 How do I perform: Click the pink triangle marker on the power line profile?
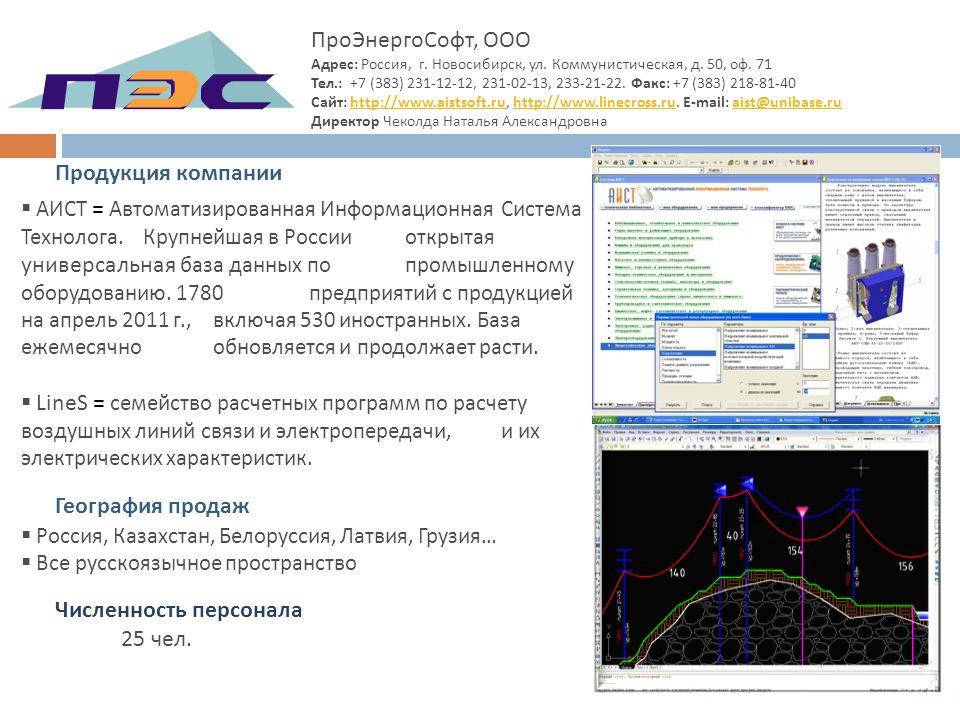click(801, 512)
